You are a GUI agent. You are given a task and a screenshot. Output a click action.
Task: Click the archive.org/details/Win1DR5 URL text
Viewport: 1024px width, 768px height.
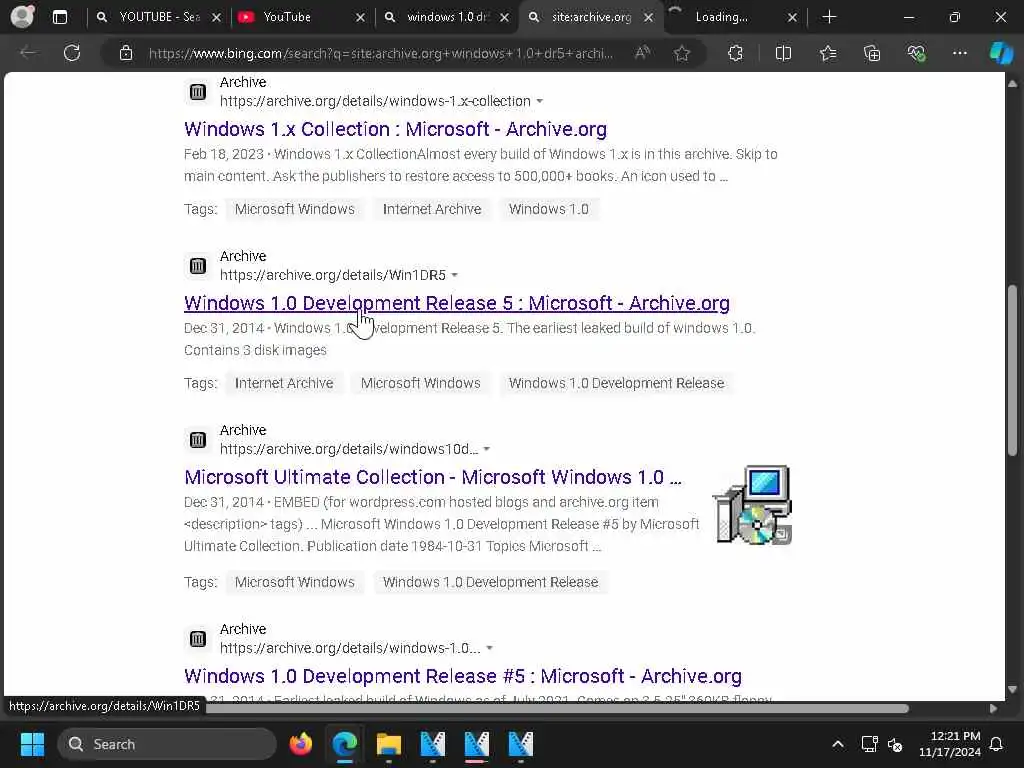[332, 276]
